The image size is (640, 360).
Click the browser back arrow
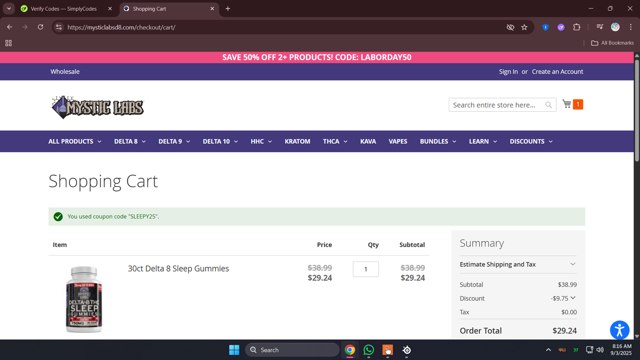pos(9,27)
